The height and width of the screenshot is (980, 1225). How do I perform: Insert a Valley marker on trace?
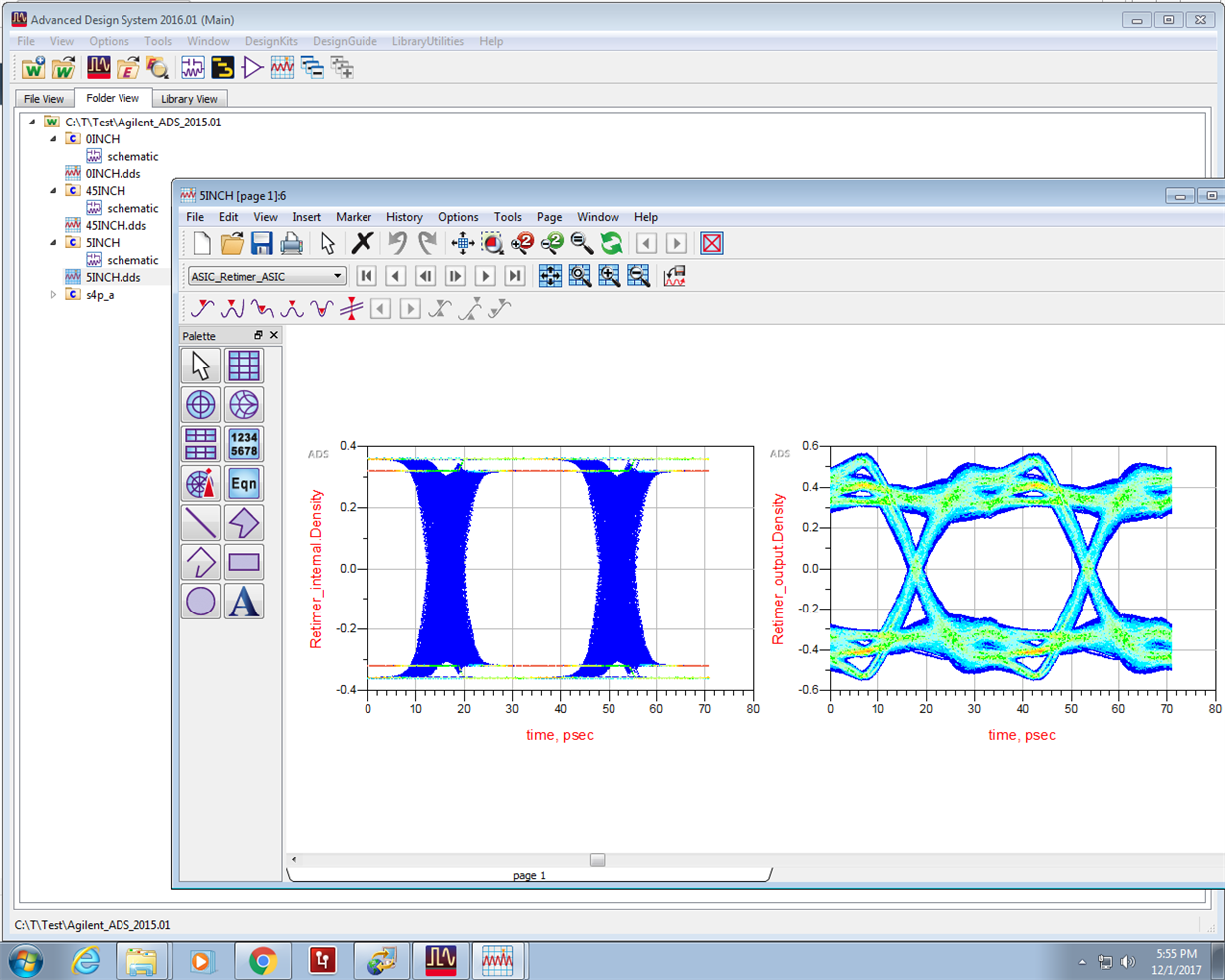262,309
